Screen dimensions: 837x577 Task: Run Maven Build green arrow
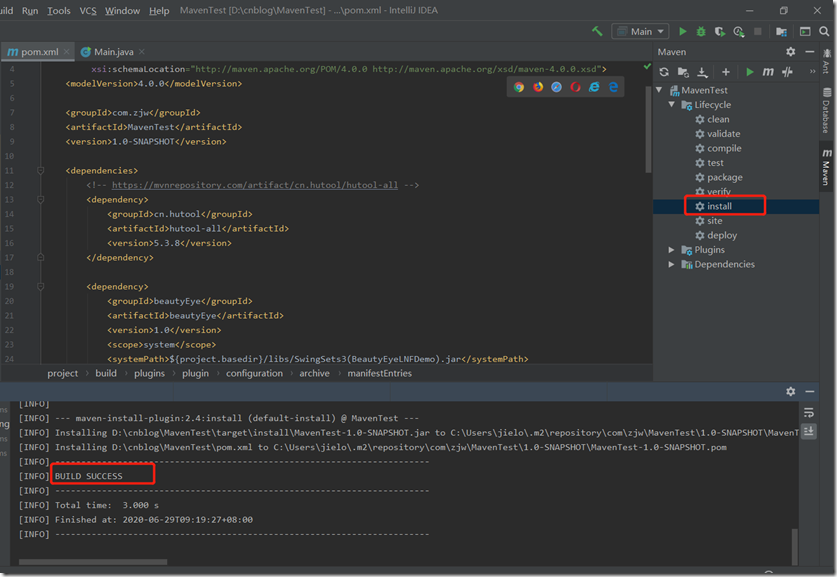pos(749,72)
